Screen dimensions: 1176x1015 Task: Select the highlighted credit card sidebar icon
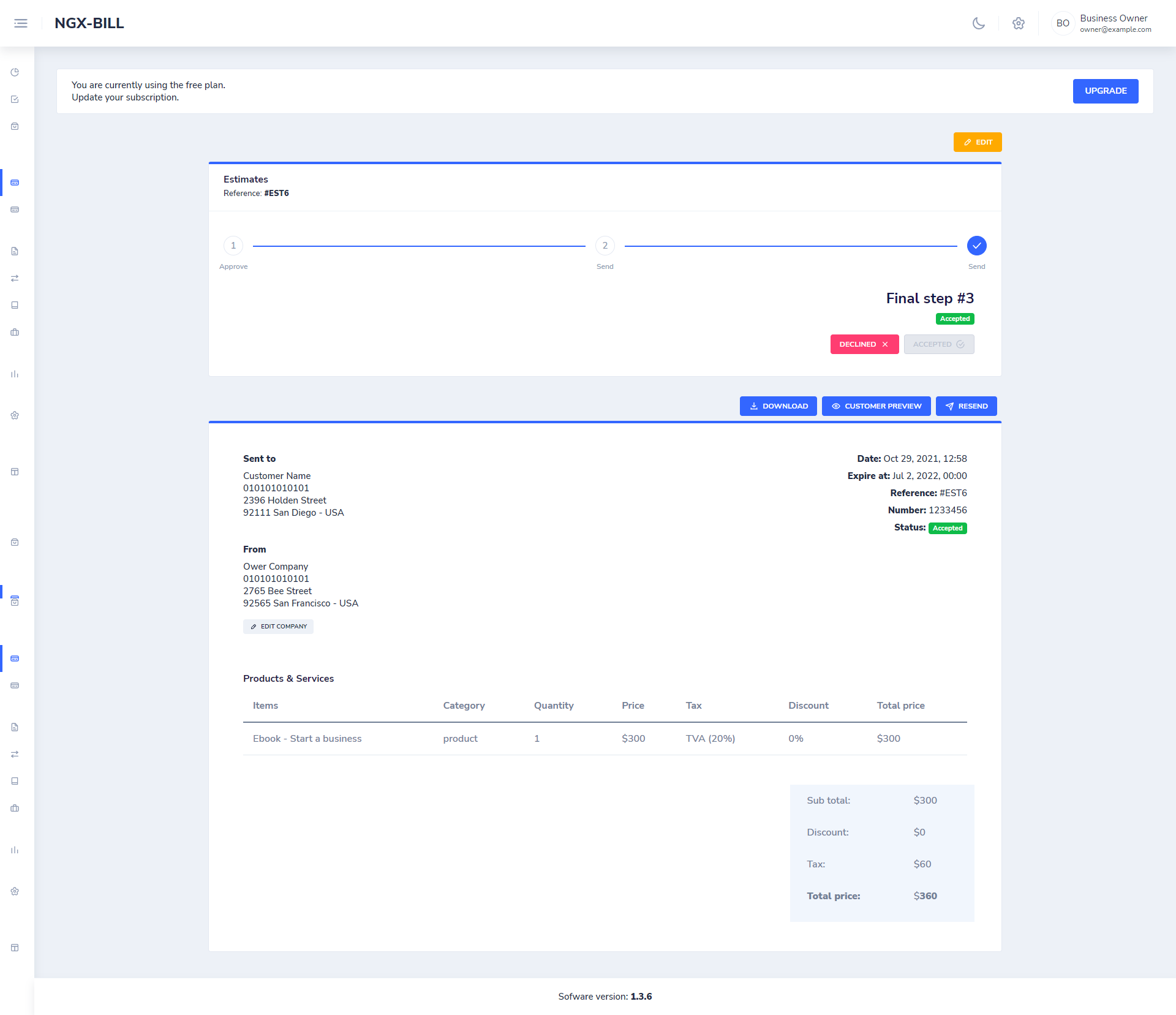(15, 182)
